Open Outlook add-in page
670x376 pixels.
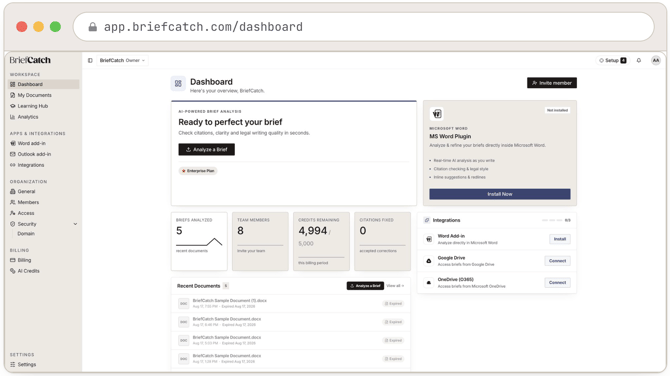(x=43, y=154)
